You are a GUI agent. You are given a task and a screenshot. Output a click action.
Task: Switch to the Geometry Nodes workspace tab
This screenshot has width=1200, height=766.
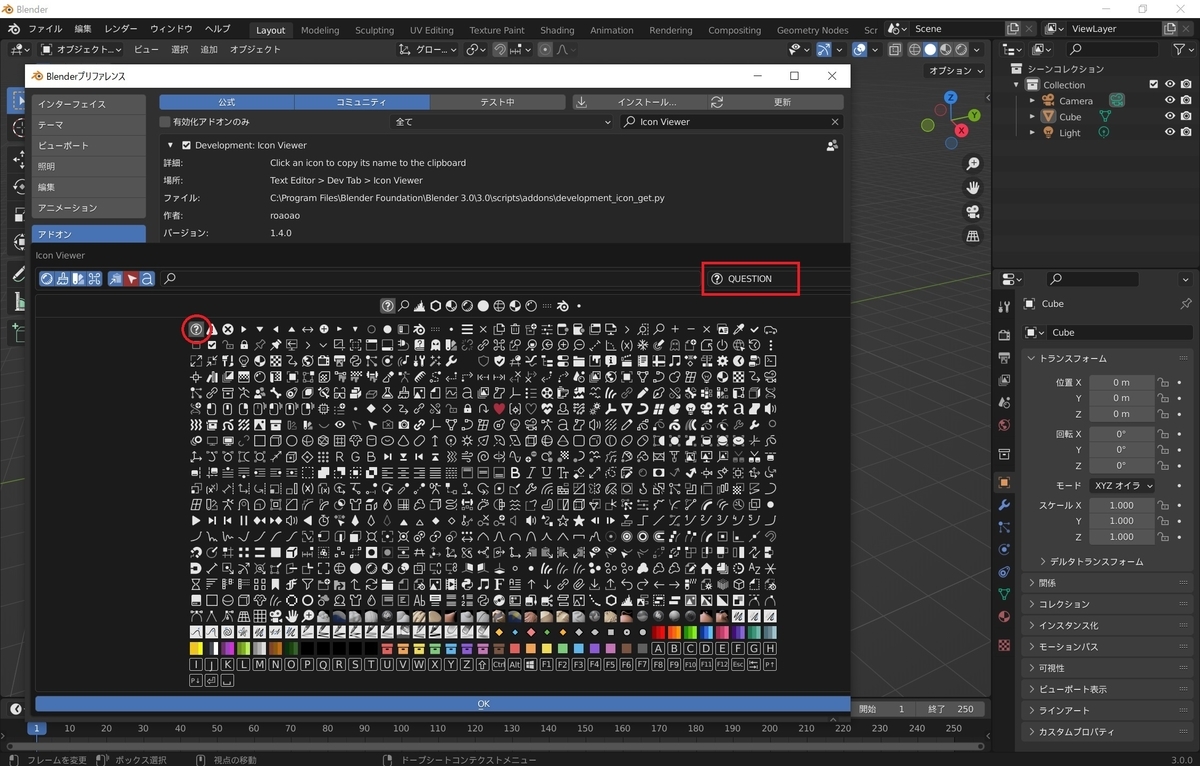tap(812, 30)
